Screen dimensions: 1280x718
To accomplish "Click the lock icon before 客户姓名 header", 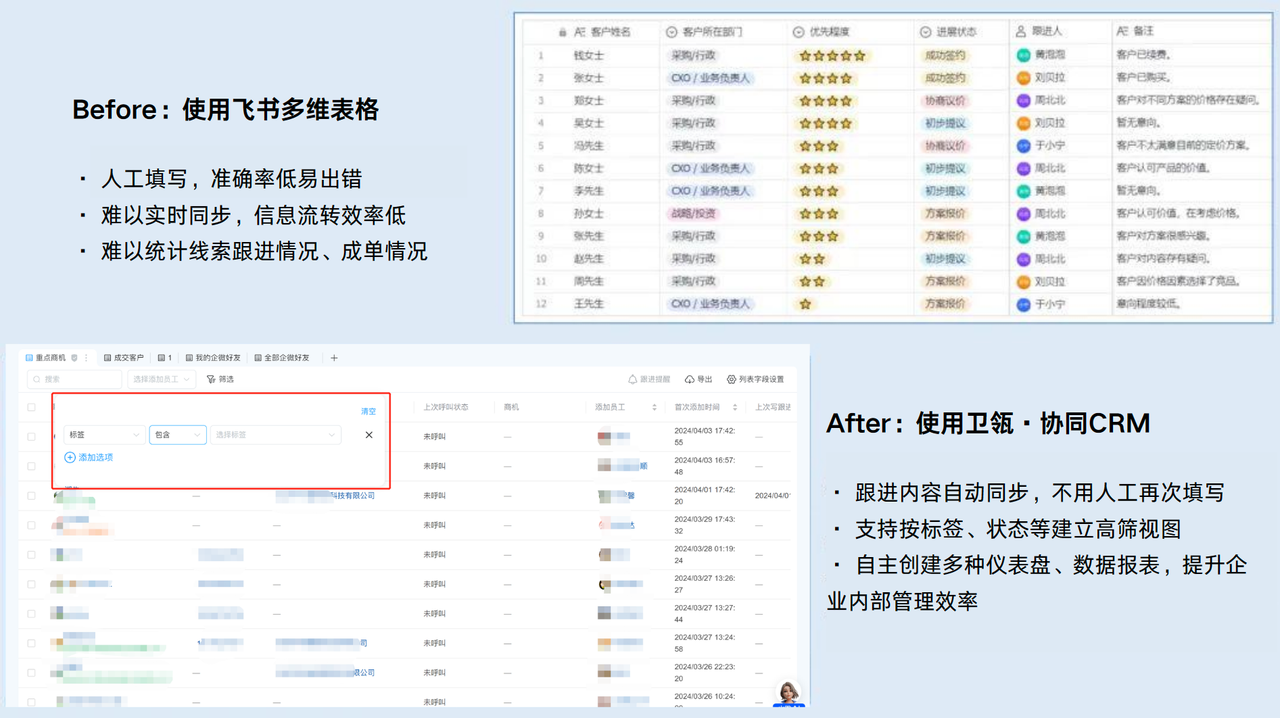I will point(563,32).
